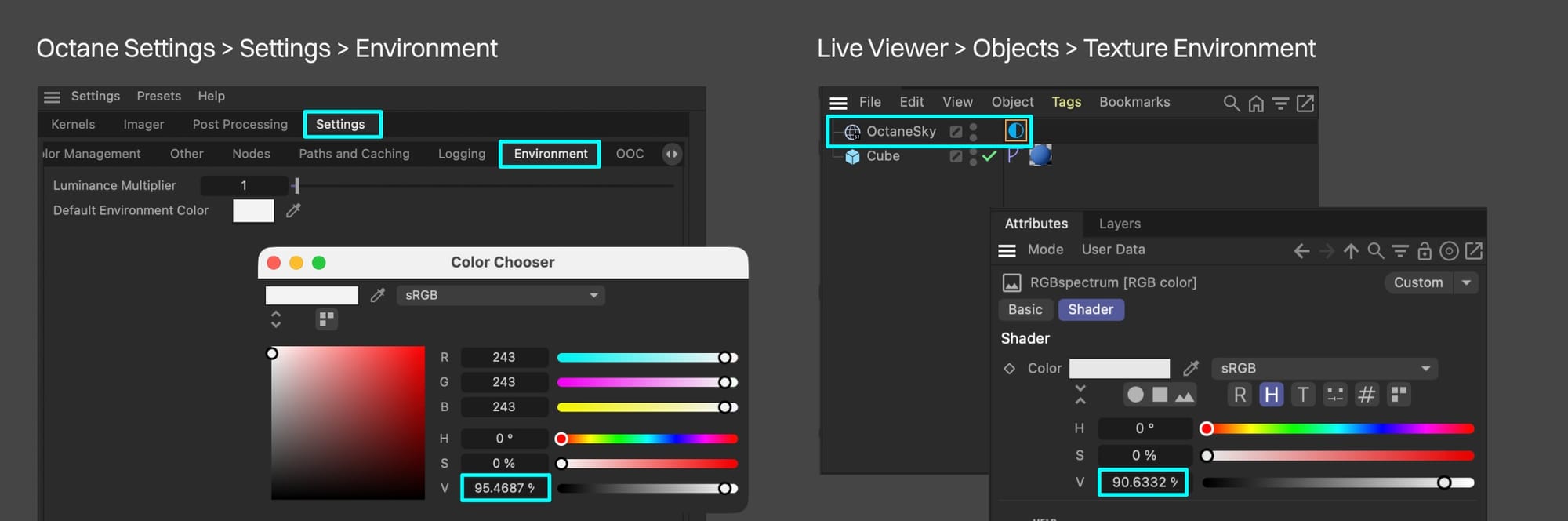Lock the Attributes panel element
This screenshot has width=1568, height=521.
1425,250
